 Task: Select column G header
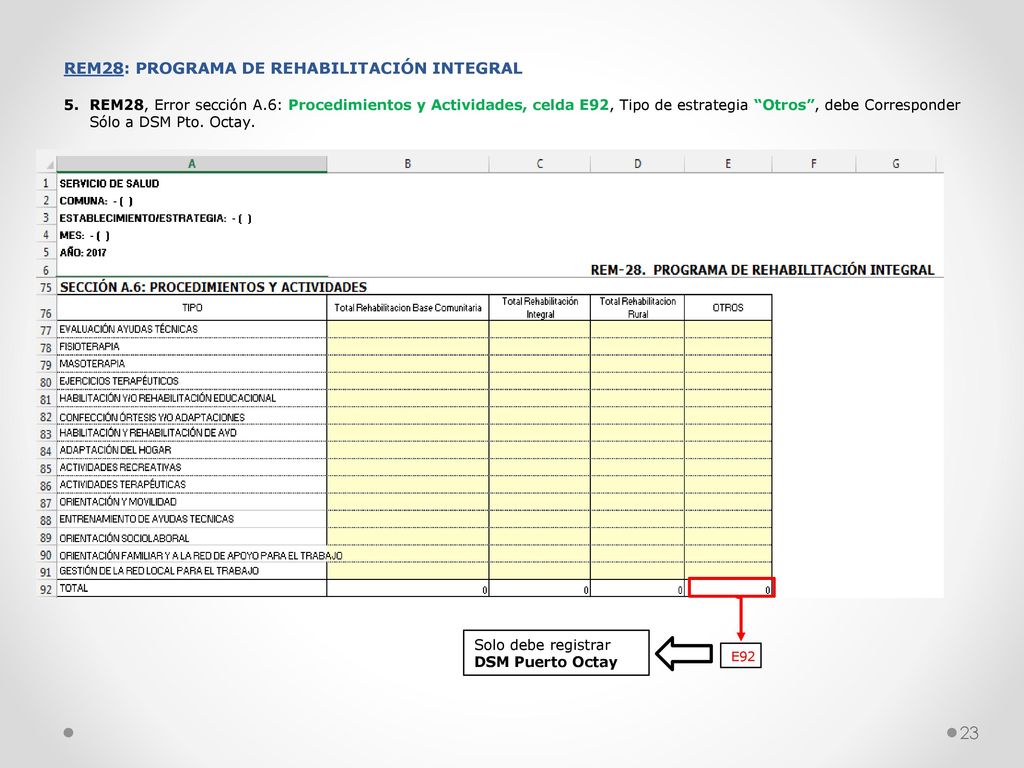[896, 164]
